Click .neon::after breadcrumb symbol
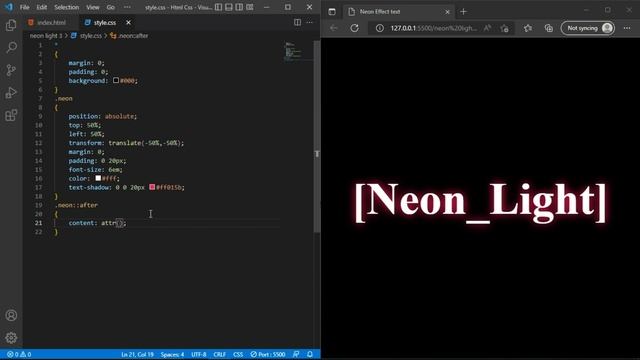This screenshot has width=640, height=360. (129, 36)
